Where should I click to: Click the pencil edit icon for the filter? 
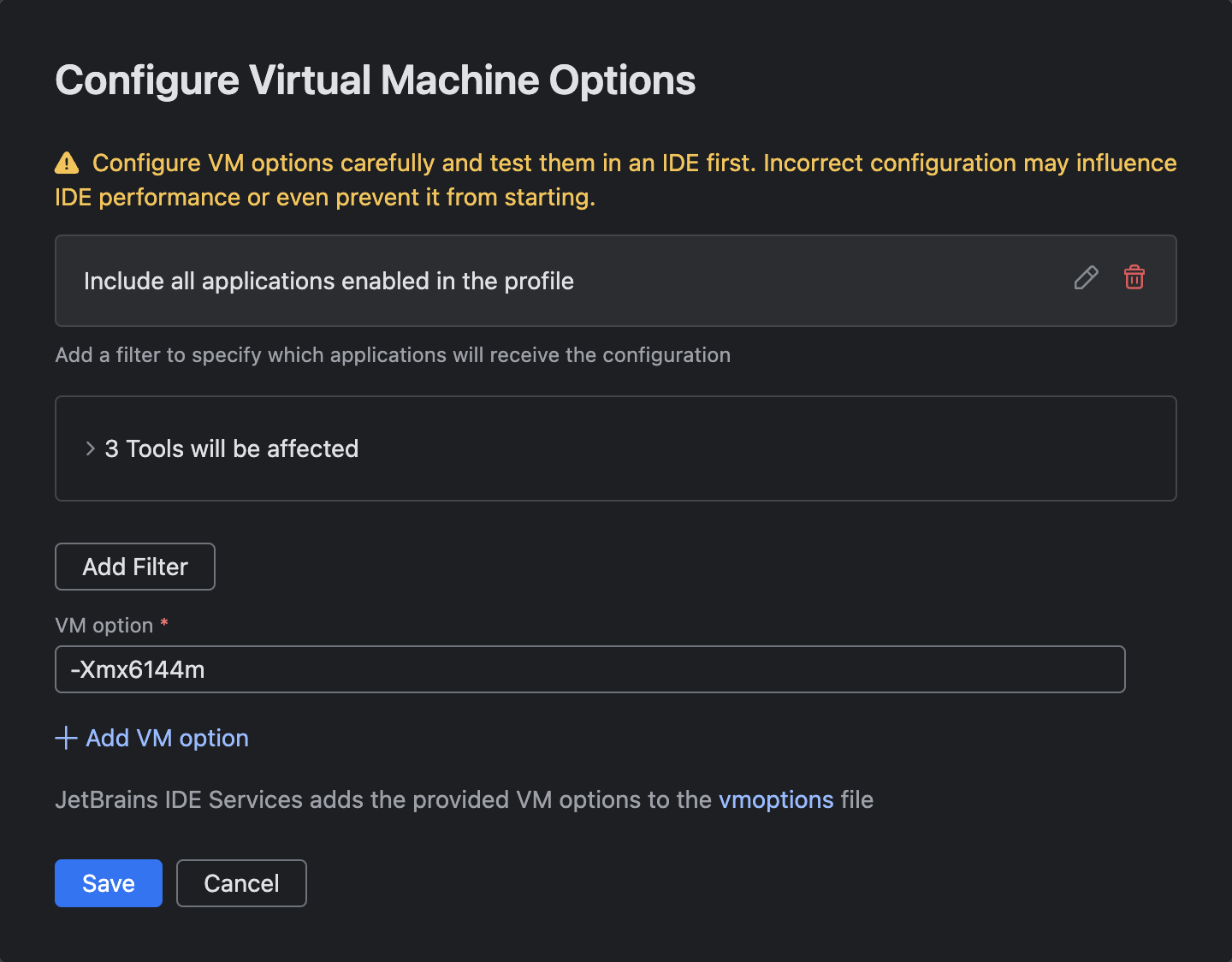click(x=1086, y=278)
